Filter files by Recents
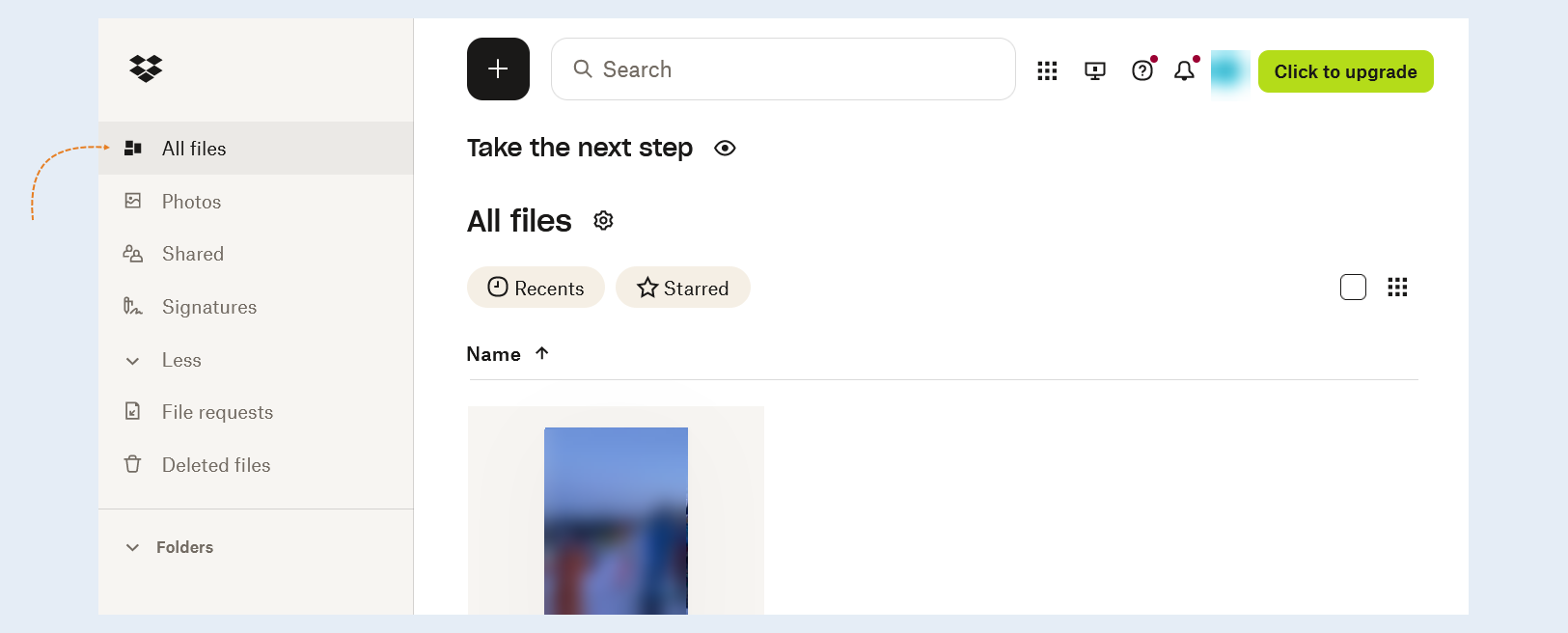Image resolution: width=1568 pixels, height=633 pixels. (x=536, y=288)
